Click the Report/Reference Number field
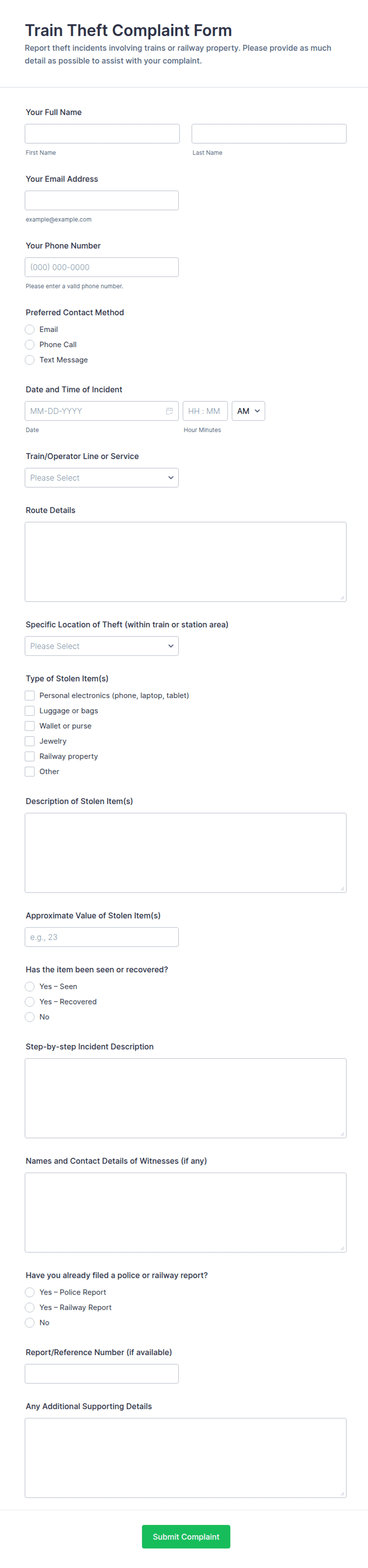The image size is (368, 1568). tap(102, 1373)
